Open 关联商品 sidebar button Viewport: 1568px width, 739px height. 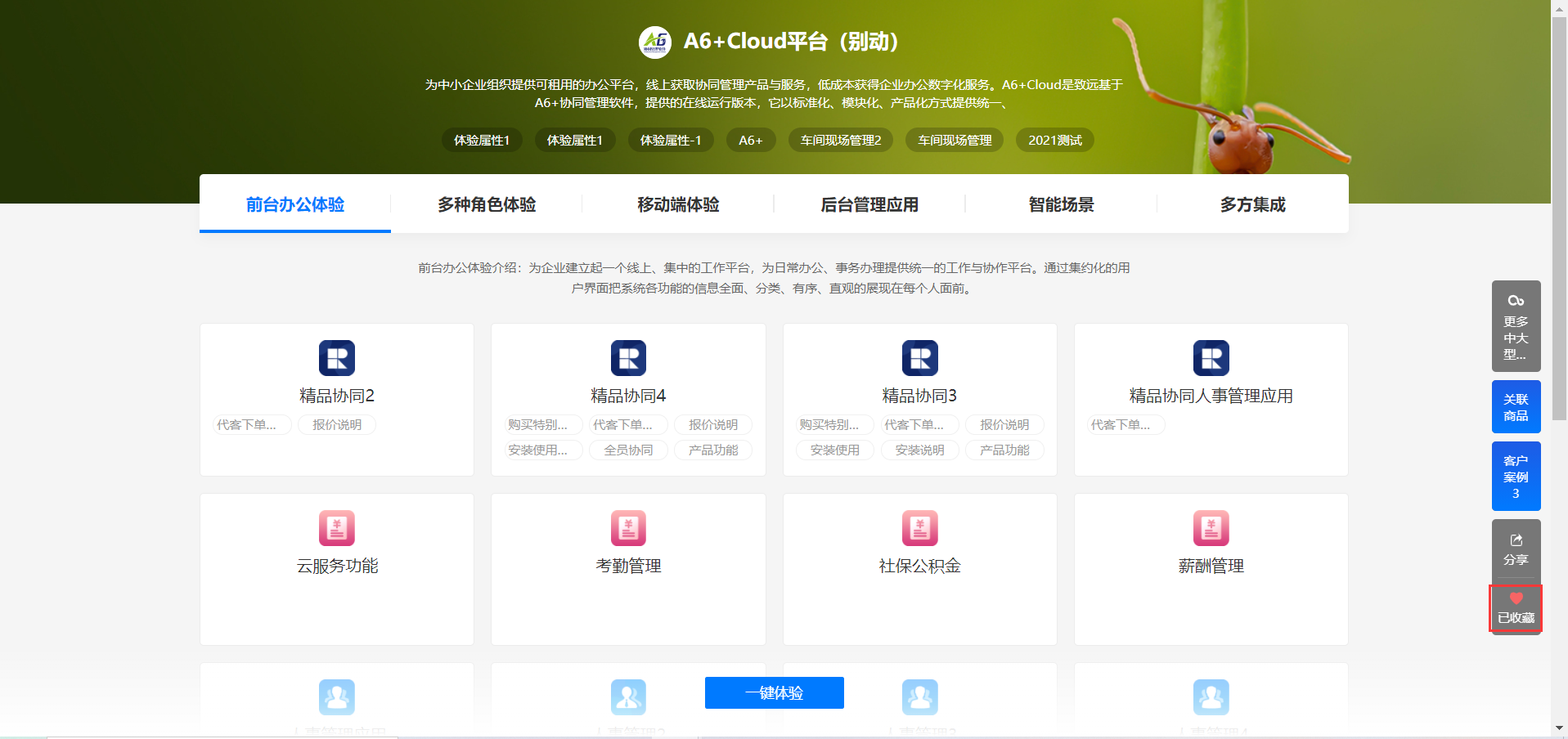coord(1516,407)
